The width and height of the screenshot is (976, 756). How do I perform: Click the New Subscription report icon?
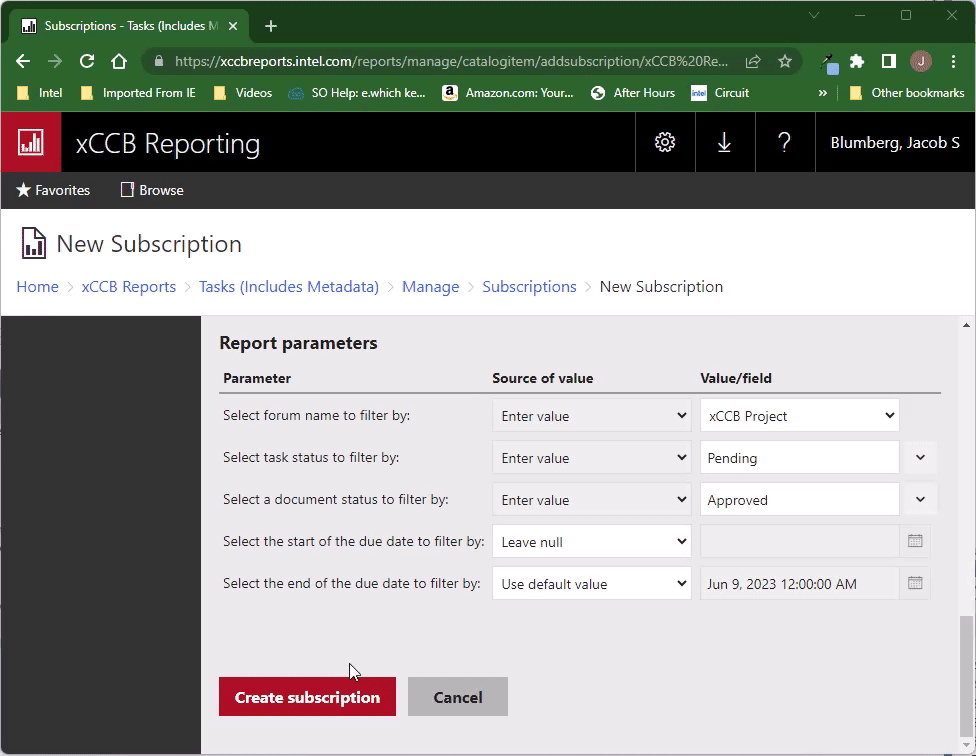[x=31, y=243]
